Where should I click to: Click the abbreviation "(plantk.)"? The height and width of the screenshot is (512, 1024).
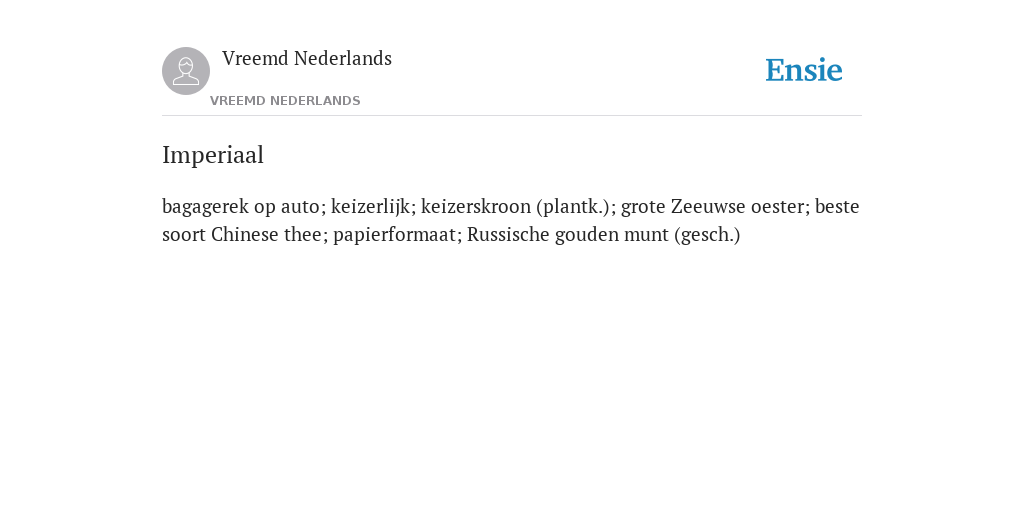[x=573, y=206]
